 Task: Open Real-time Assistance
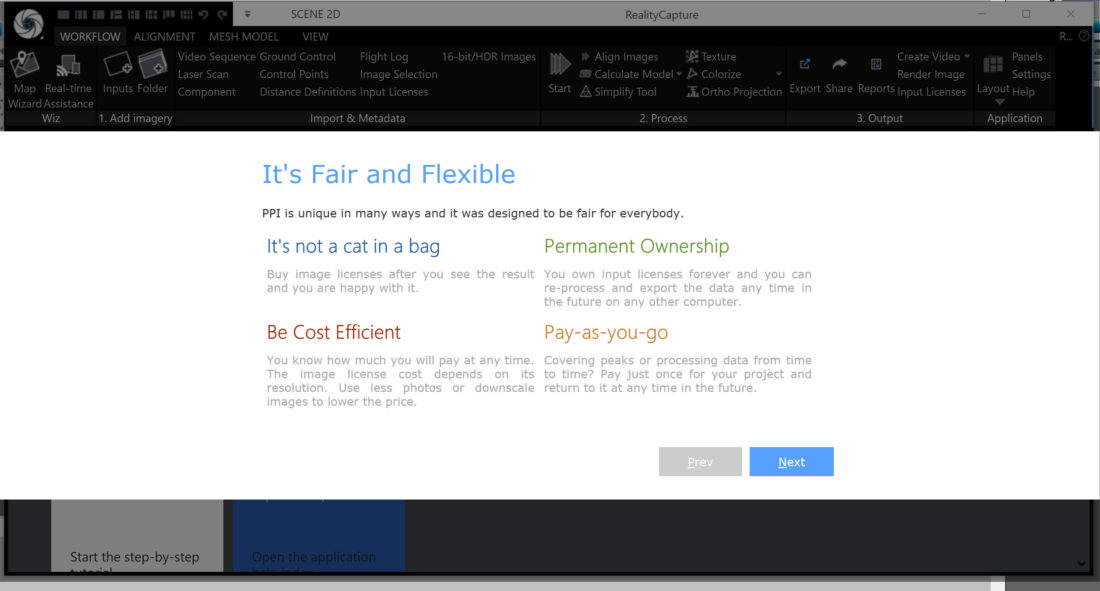pos(68,80)
